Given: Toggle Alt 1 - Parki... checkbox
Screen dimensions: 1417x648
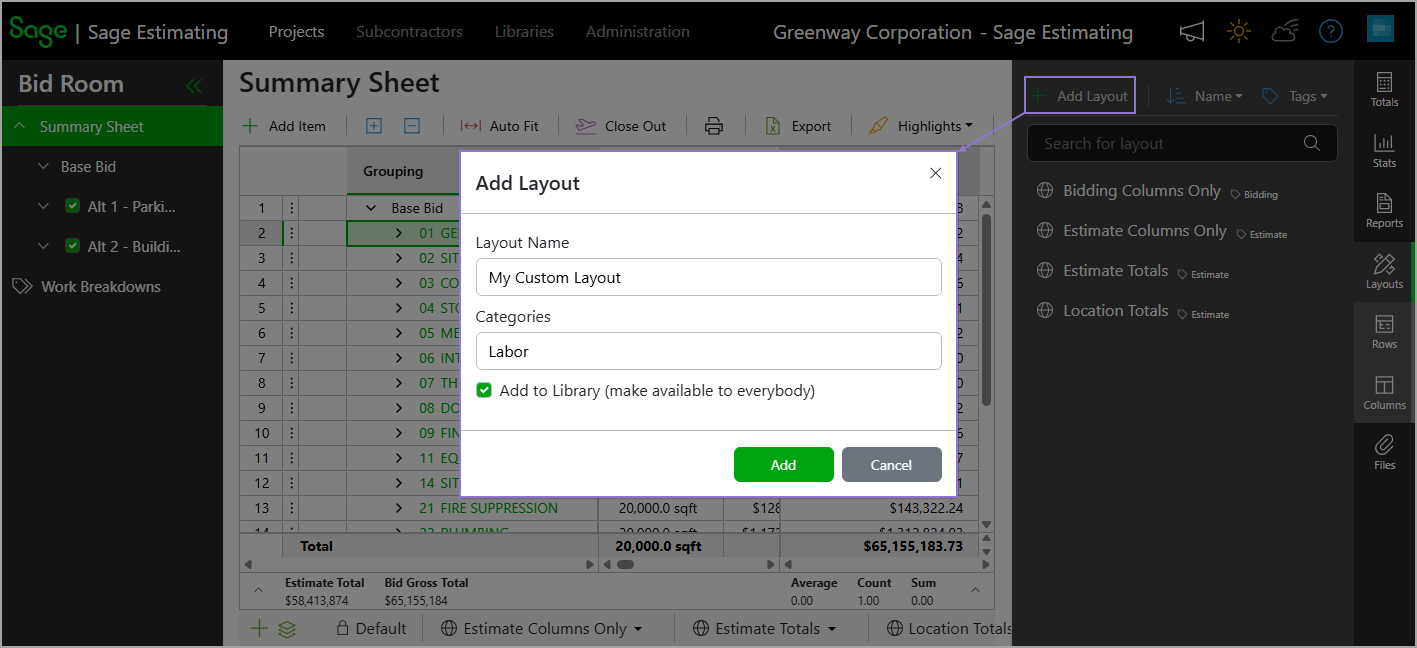Looking at the screenshot, I should click(x=72, y=206).
